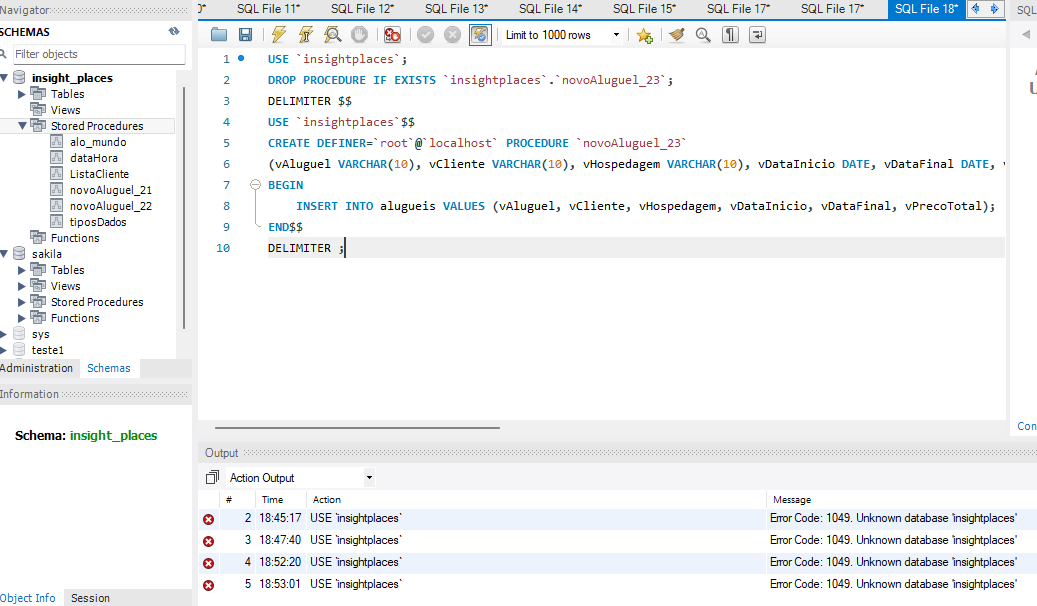The width and height of the screenshot is (1037, 606).
Task: Open the Action Output dropdown
Action: point(300,478)
